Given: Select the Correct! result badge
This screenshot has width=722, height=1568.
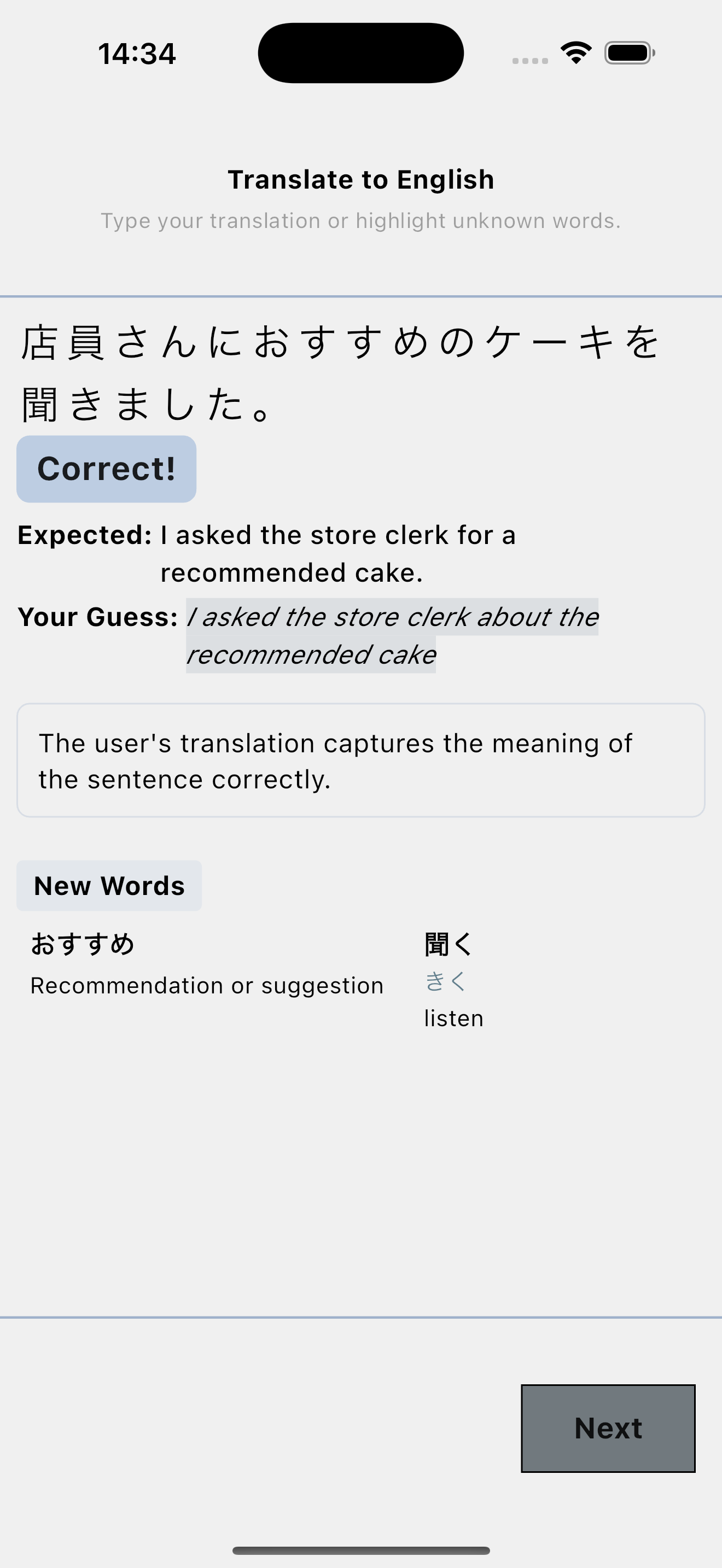Looking at the screenshot, I should tap(107, 469).
